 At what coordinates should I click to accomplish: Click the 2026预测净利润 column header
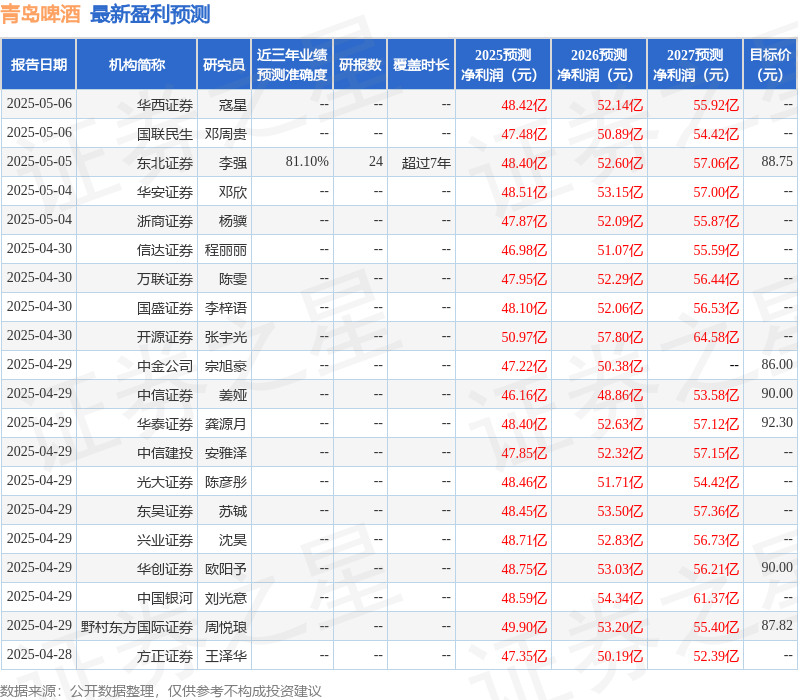click(599, 65)
